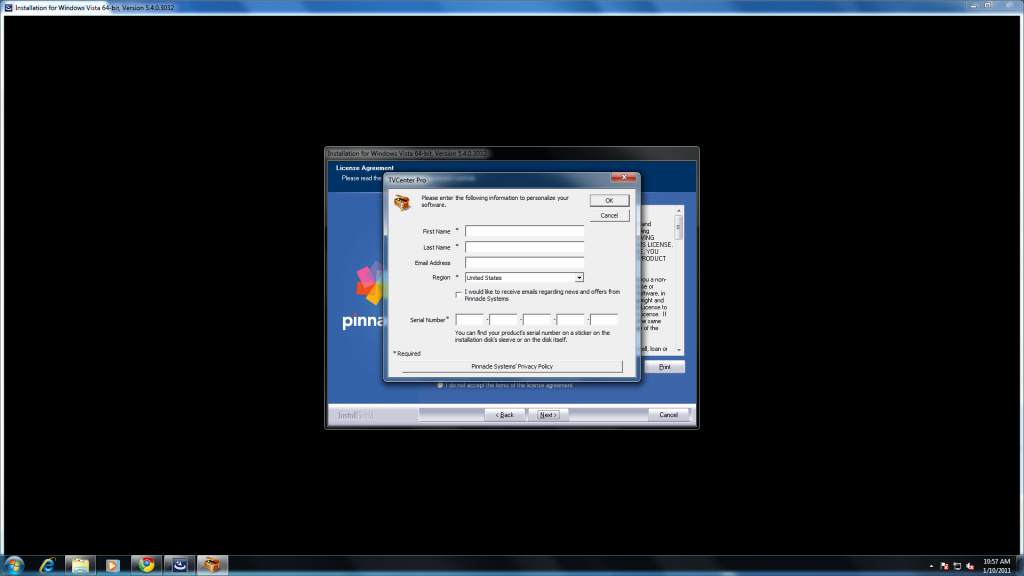Image resolution: width=1024 pixels, height=576 pixels.
Task: Focus the second Serial Number box
Action: point(503,319)
